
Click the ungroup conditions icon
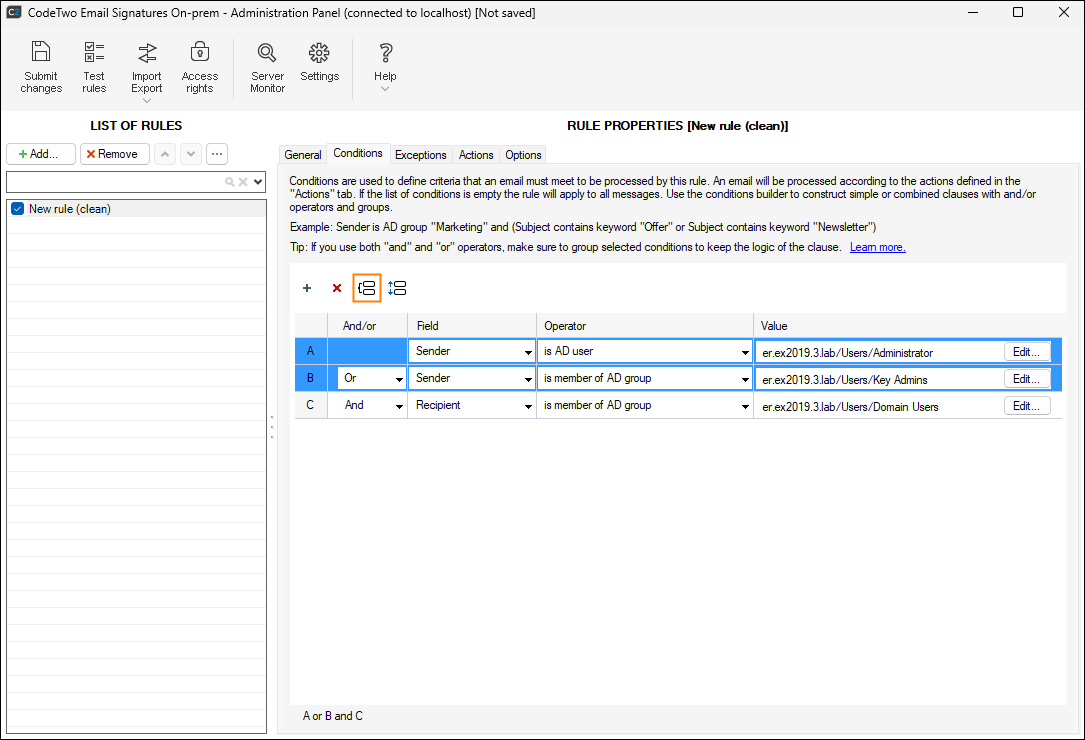pyautogui.click(x=397, y=288)
